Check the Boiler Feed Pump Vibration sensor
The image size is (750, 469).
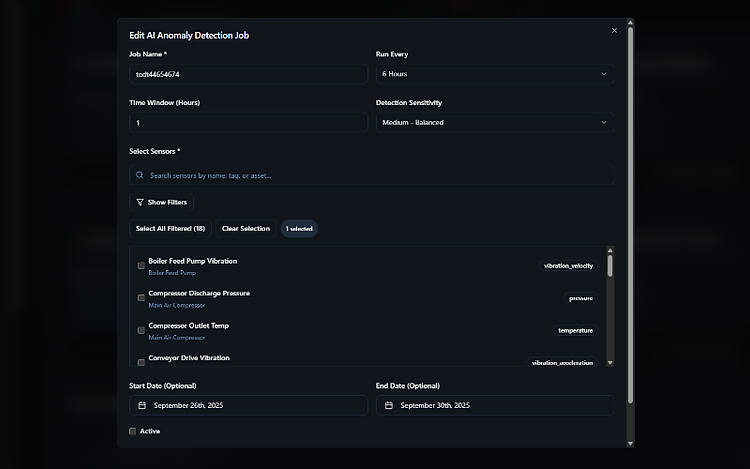point(141,266)
